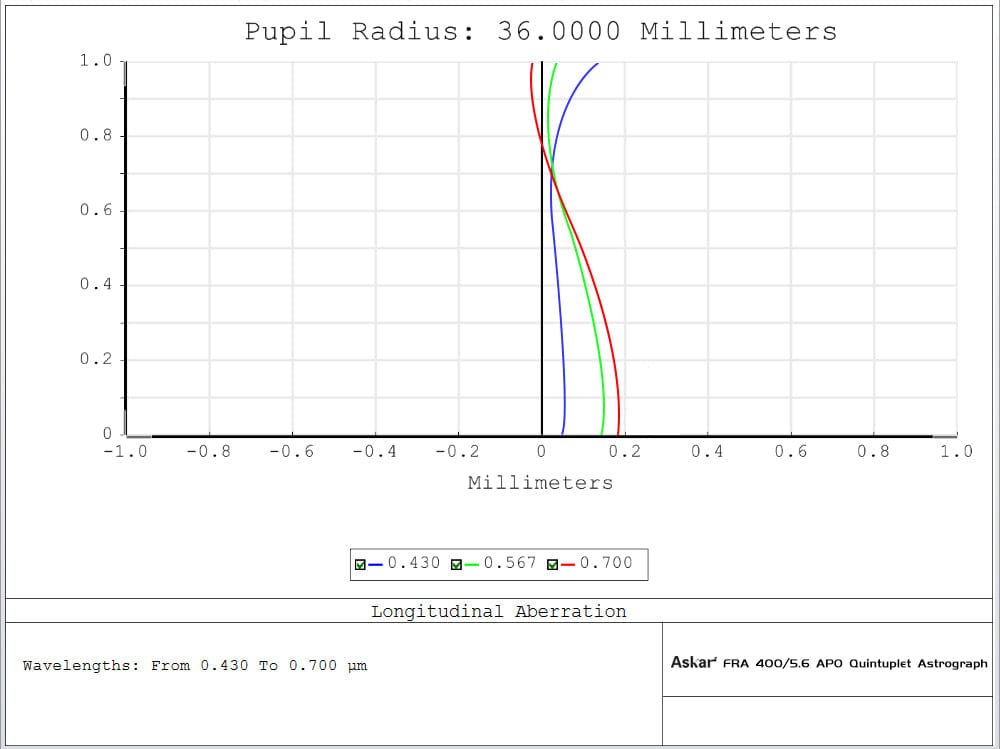Uncheck the 0.430 wavelength checkbox

pyautogui.click(x=360, y=565)
